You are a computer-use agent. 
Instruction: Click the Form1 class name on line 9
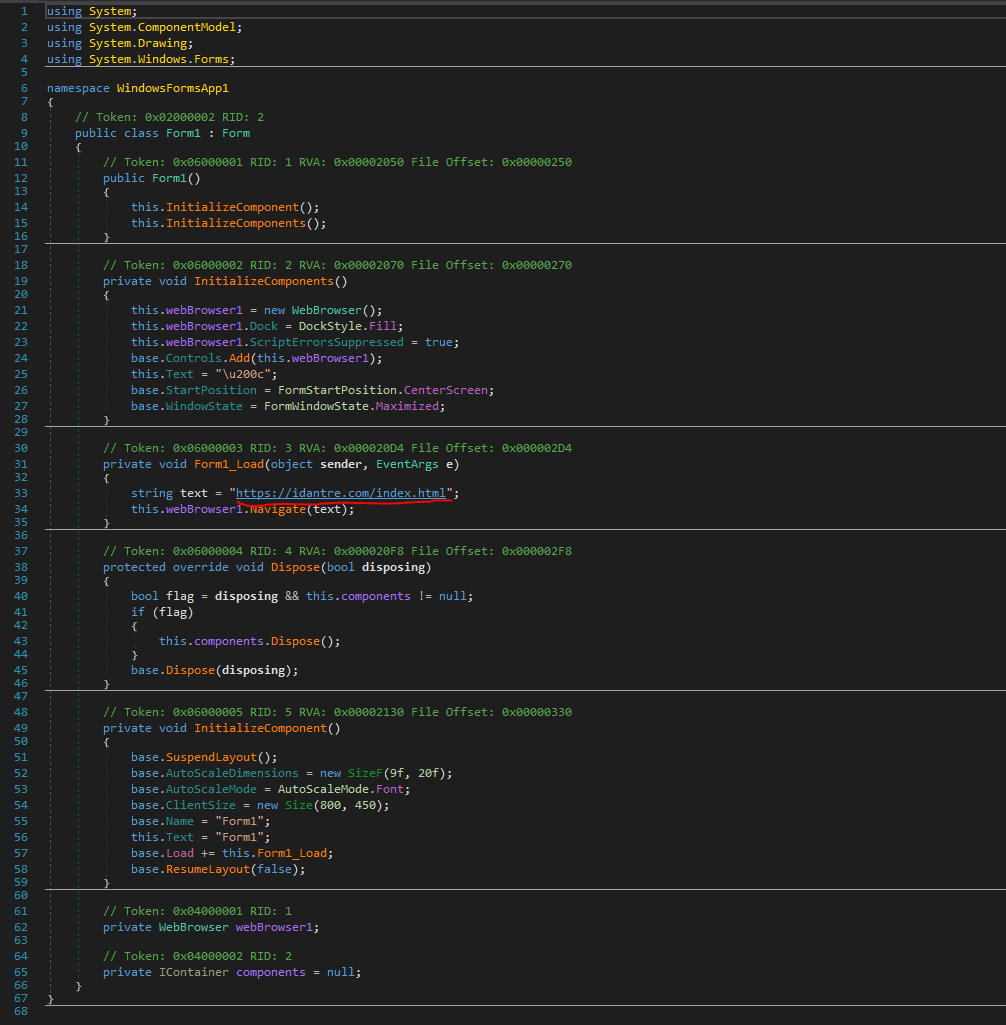[x=183, y=133]
